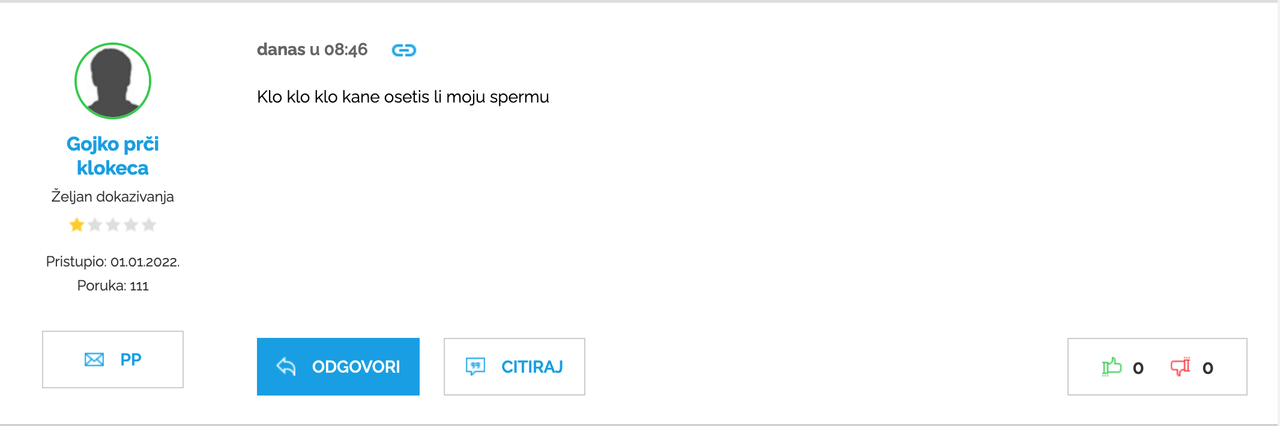Open the poster's blue username profile link

(113, 156)
